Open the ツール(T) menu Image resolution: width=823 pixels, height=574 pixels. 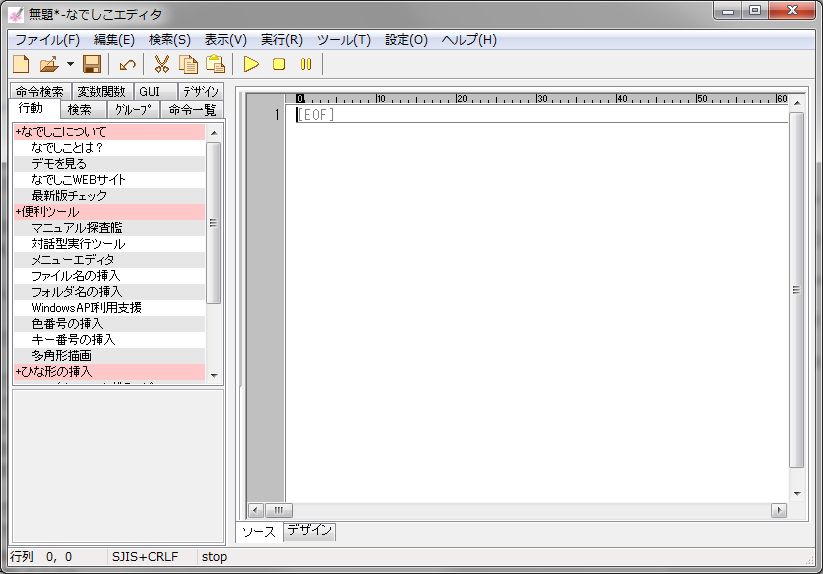pyautogui.click(x=344, y=40)
